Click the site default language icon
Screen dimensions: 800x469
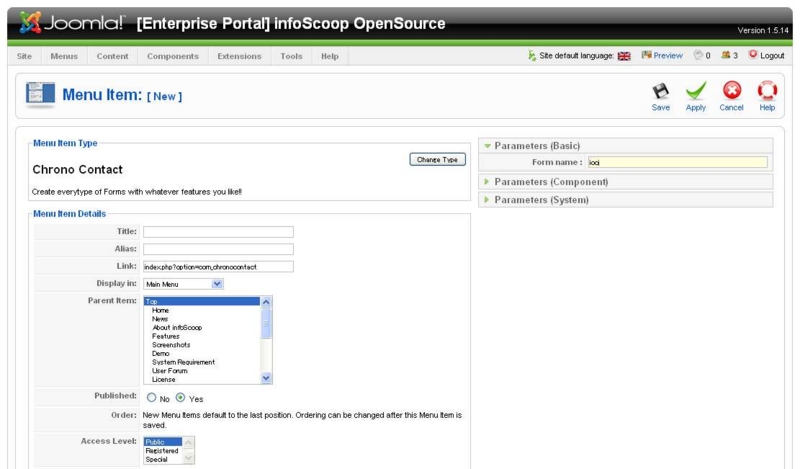click(532, 55)
